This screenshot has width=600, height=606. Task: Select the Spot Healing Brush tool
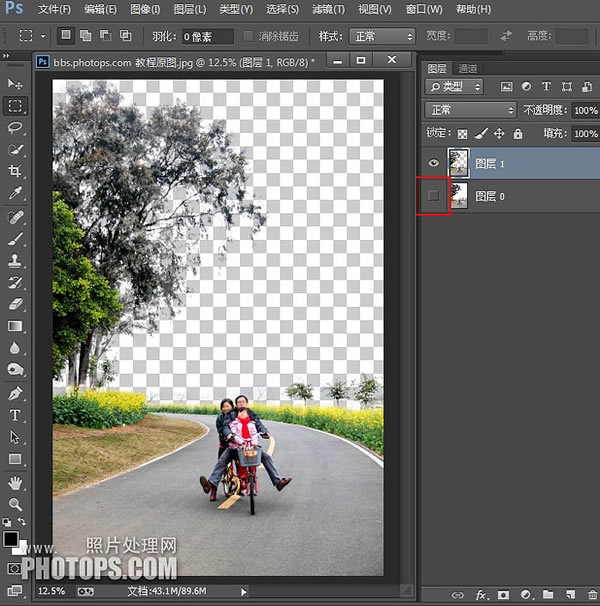tap(15, 217)
